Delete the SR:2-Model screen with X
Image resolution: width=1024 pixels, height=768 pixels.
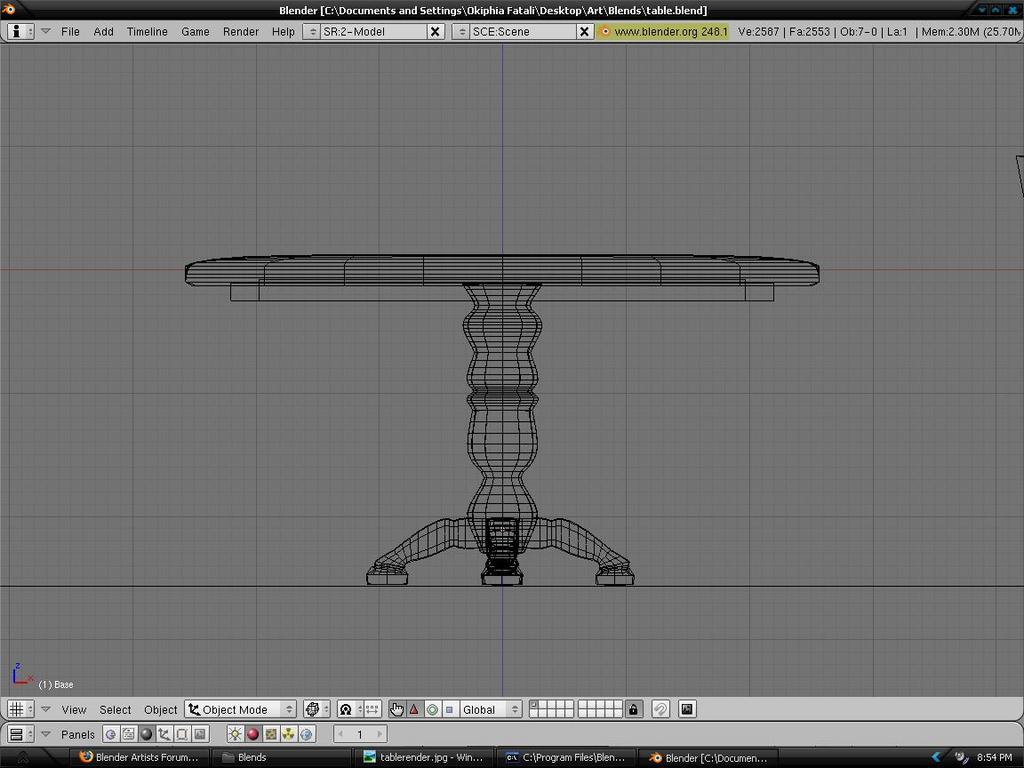point(436,31)
